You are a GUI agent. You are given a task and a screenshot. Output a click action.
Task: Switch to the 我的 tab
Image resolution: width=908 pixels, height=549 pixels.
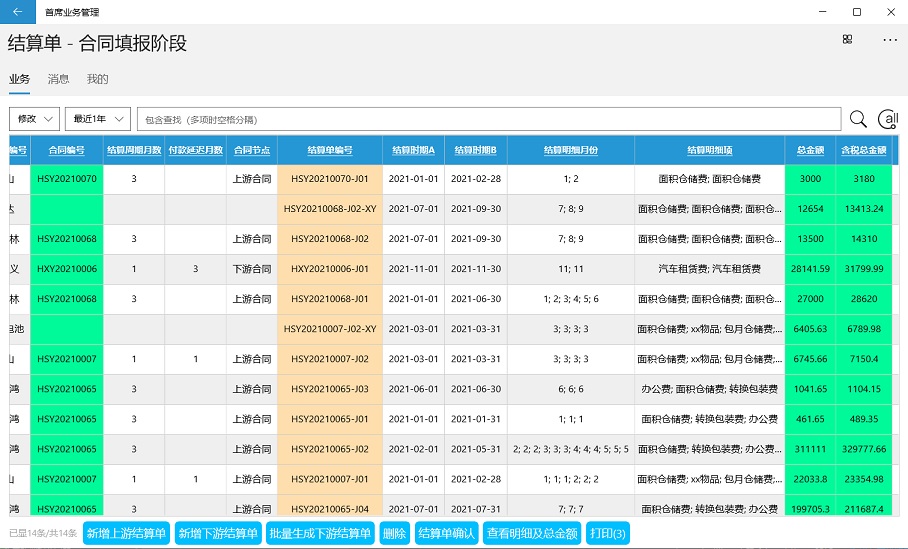[x=97, y=79]
